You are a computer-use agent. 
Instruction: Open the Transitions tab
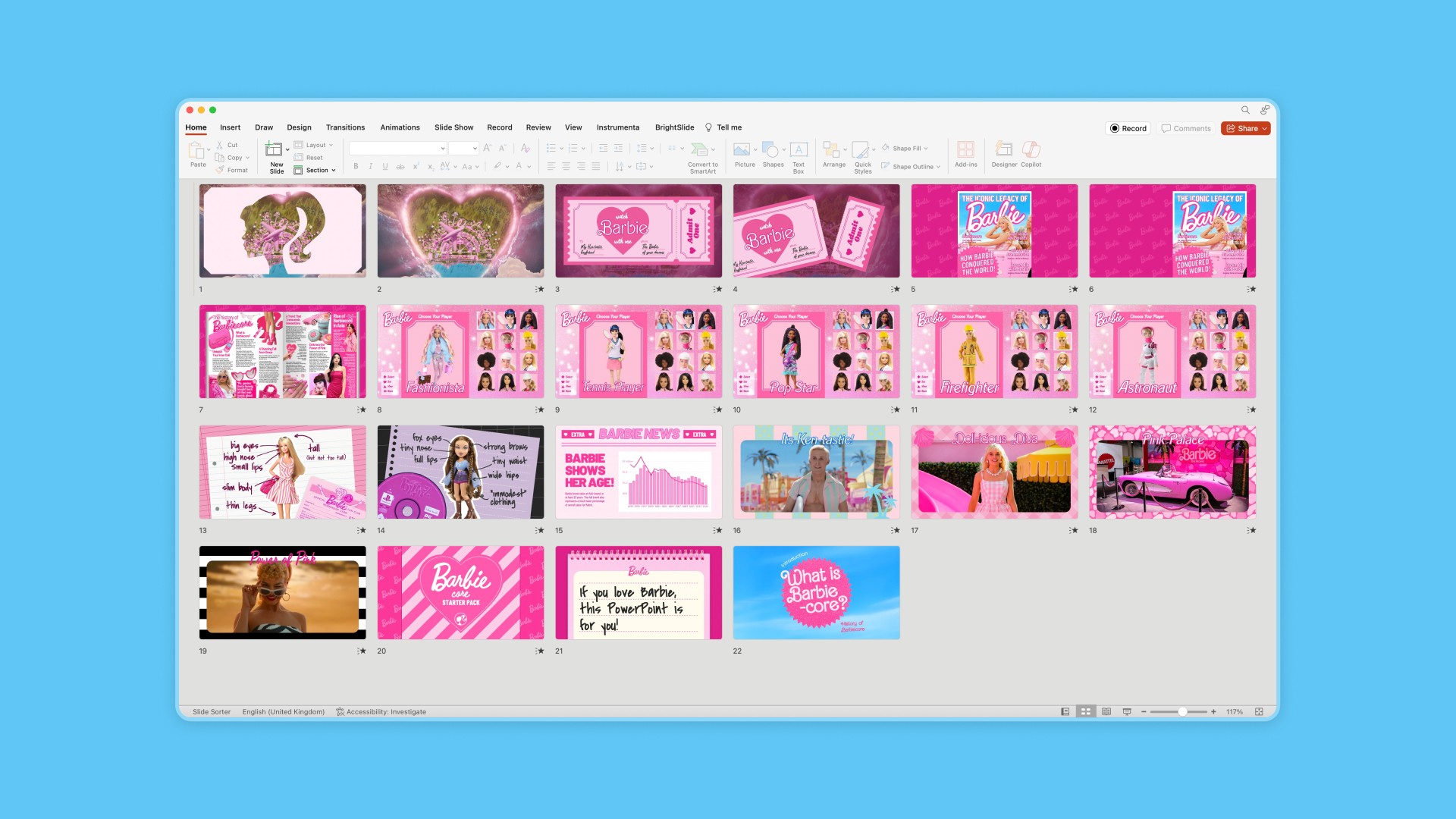point(345,127)
